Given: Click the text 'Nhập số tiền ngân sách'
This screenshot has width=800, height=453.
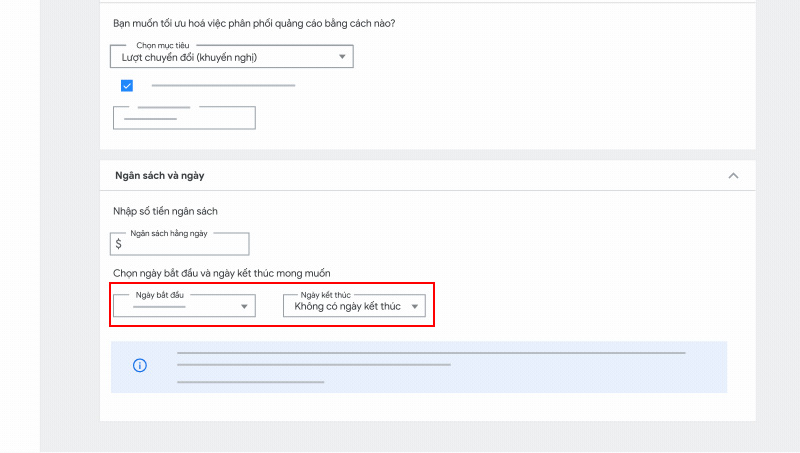Looking at the screenshot, I should click(x=165, y=211).
